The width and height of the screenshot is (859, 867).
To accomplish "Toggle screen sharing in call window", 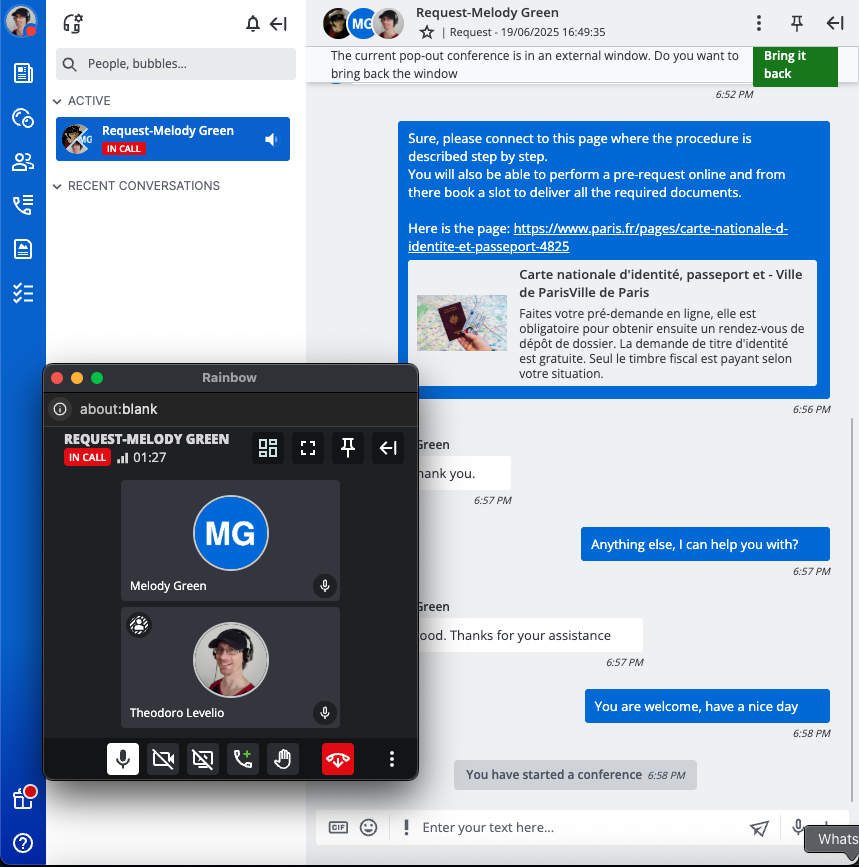I will [x=203, y=760].
